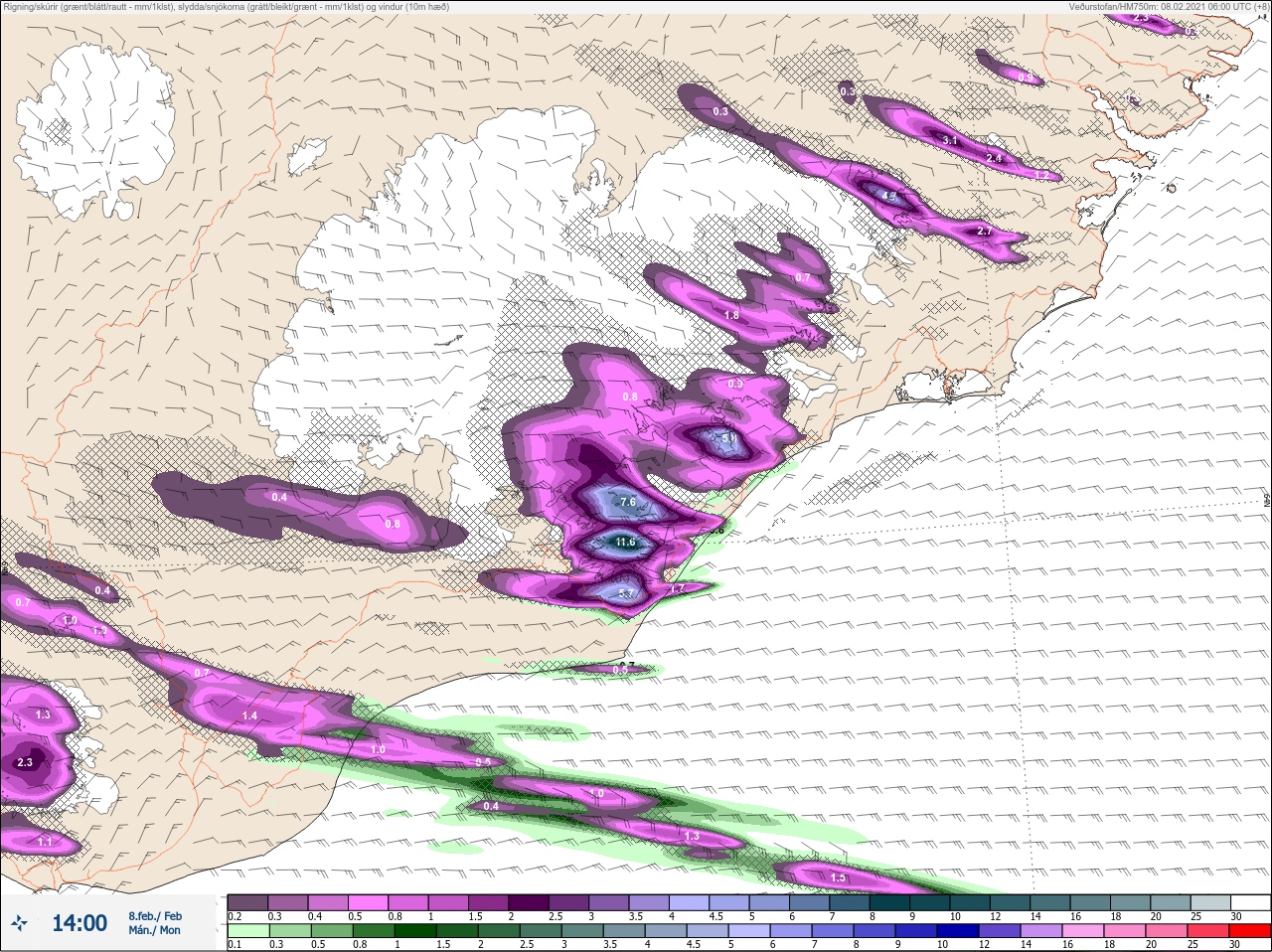1272x952 pixels.
Task: Pick the 3.5 lavender swatch in upper legend
Action: [651, 902]
